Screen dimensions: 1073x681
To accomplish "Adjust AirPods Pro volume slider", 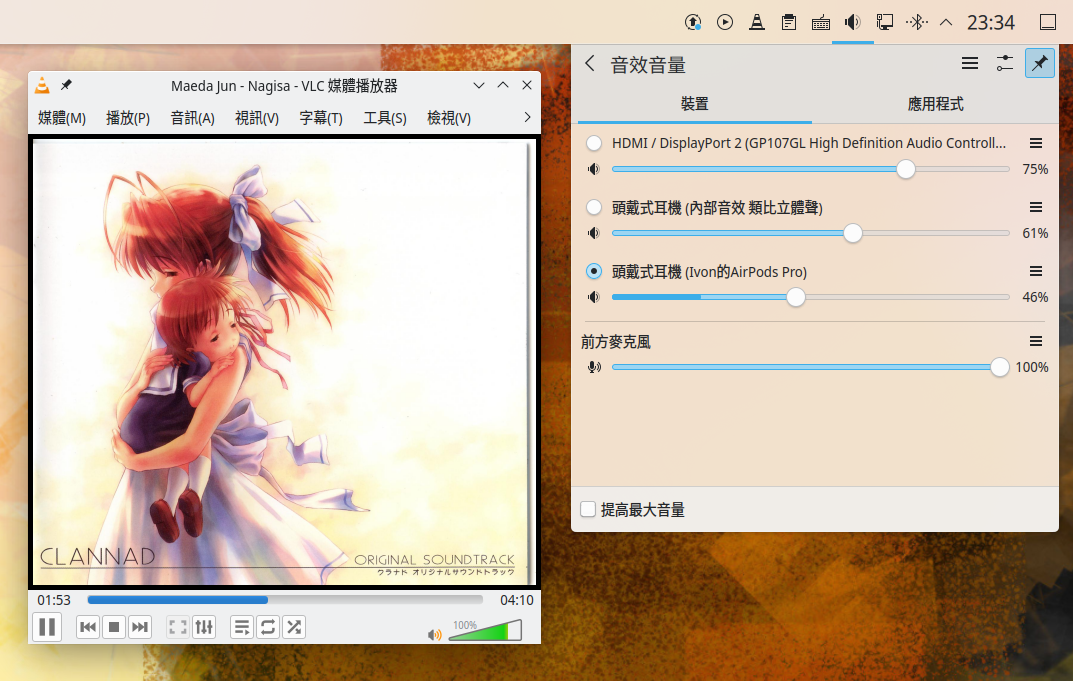I will coord(810,297).
